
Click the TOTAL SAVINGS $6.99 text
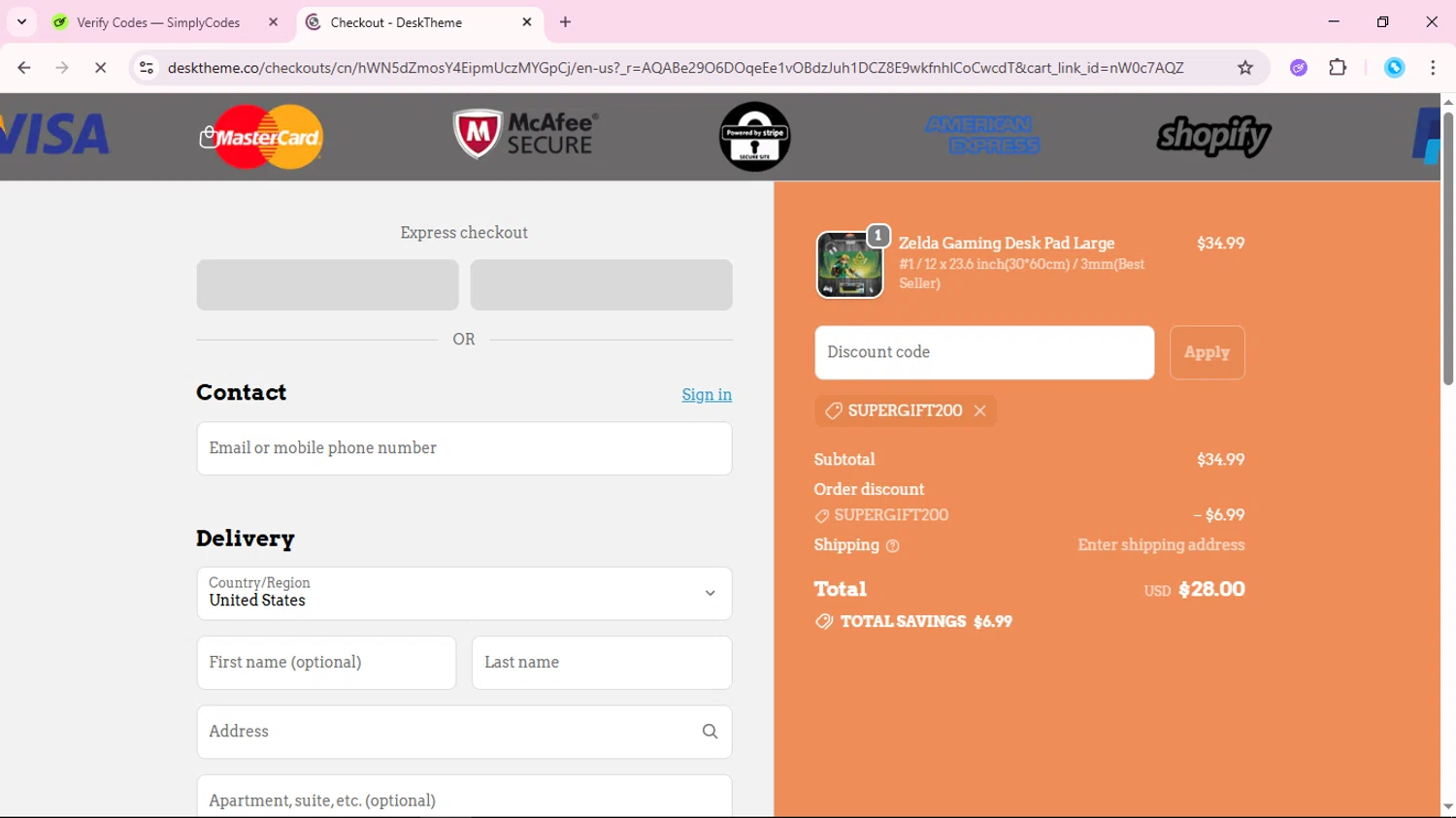click(926, 621)
